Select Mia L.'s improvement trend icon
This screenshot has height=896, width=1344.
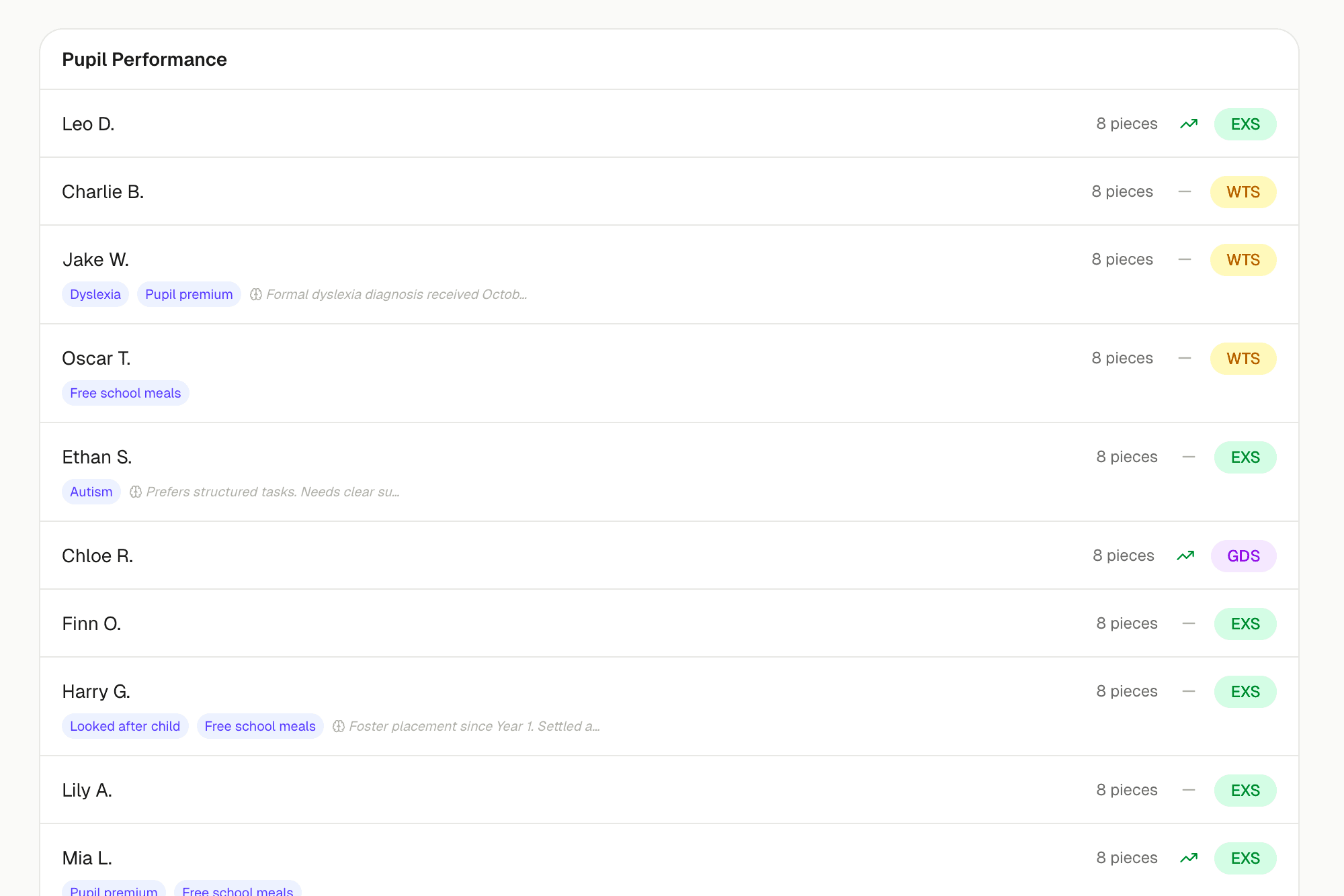pos(1189,858)
